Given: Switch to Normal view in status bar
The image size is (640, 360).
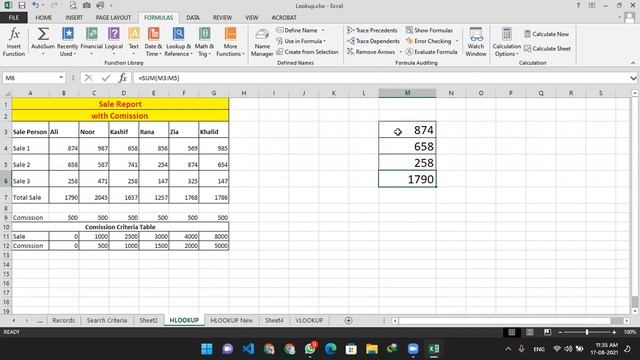Looking at the screenshot, I should [511, 332].
